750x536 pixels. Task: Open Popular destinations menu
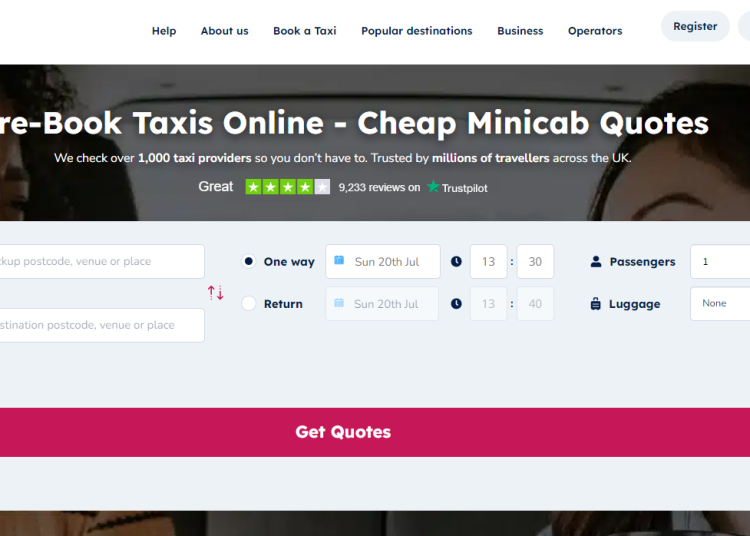pos(417,31)
